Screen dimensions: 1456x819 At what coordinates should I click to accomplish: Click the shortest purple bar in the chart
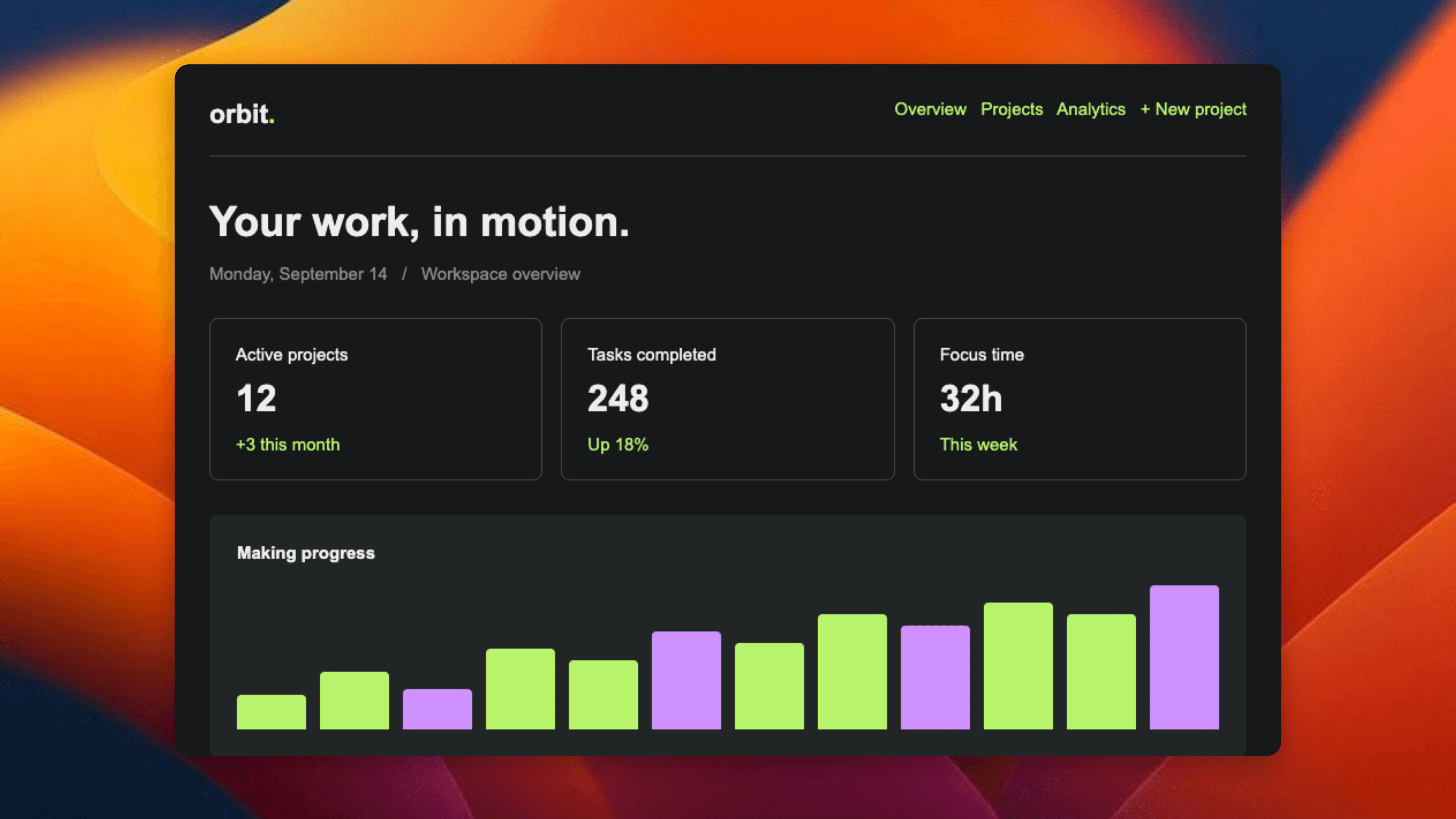[x=437, y=709]
